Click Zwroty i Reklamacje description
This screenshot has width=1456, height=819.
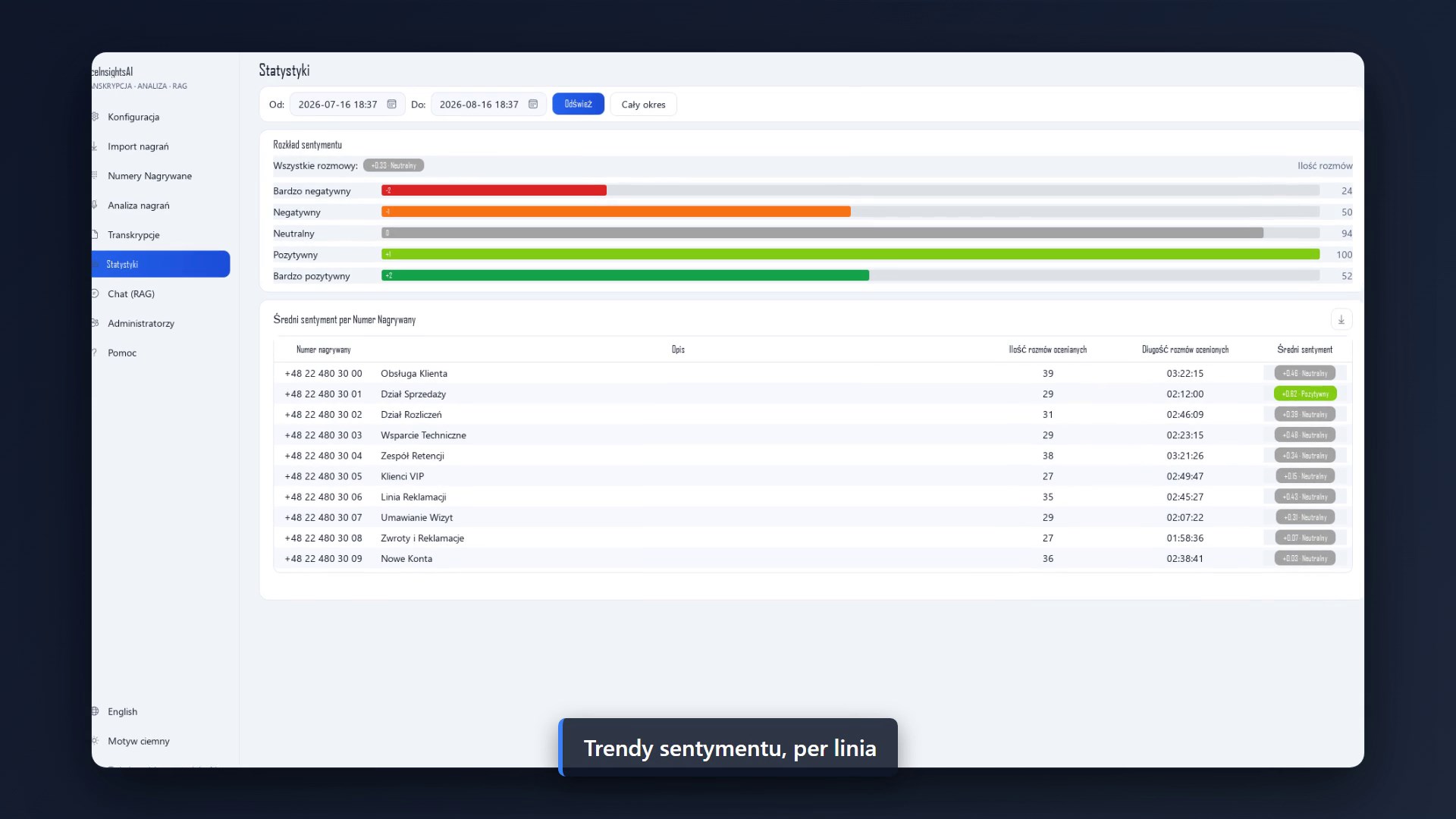pos(422,538)
